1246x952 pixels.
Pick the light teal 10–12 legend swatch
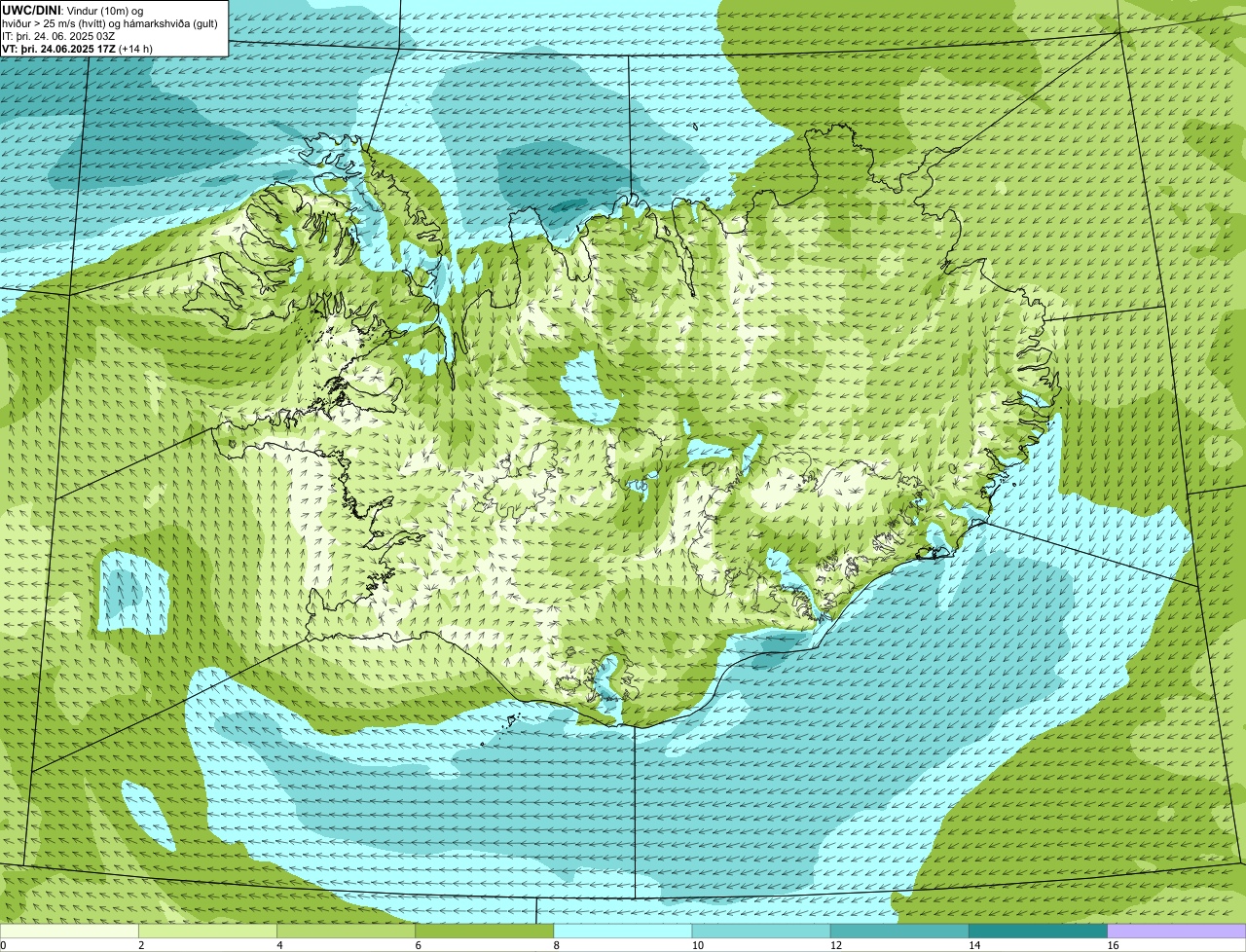[761, 932]
